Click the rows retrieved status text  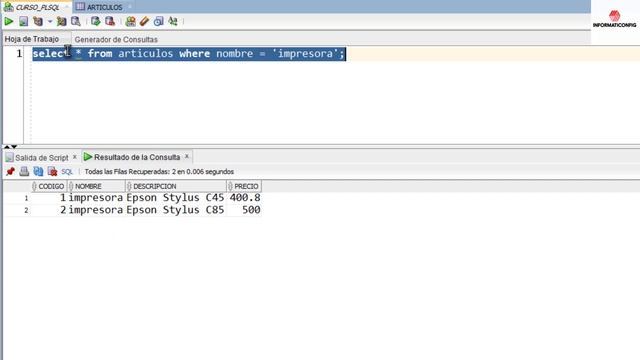[159, 172]
